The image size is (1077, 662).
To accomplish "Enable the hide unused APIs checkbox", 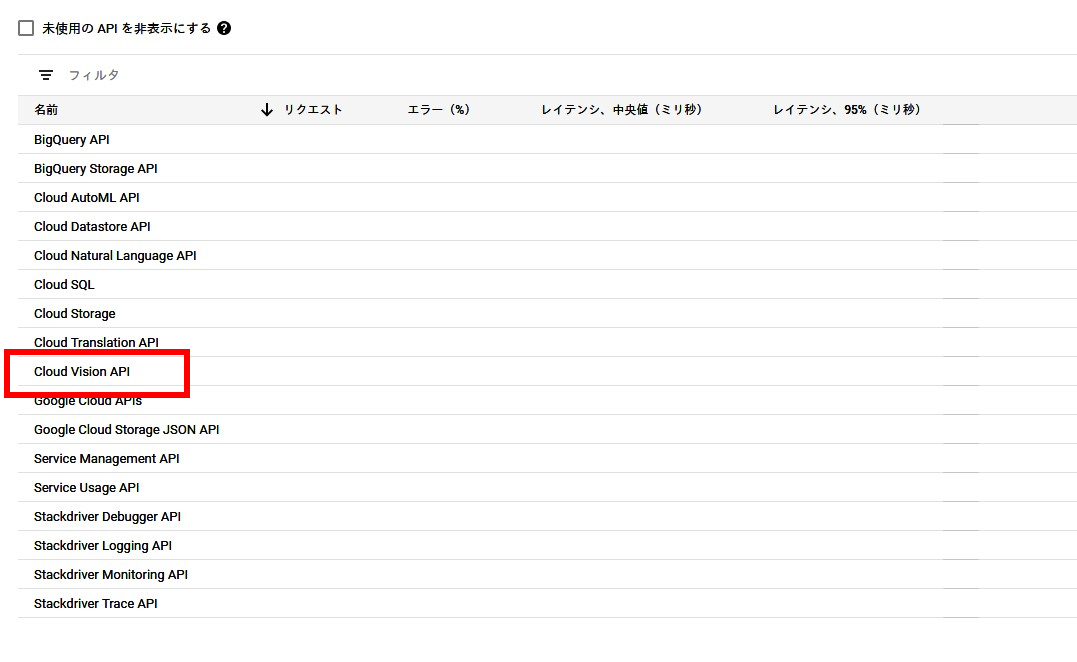I will (26, 28).
